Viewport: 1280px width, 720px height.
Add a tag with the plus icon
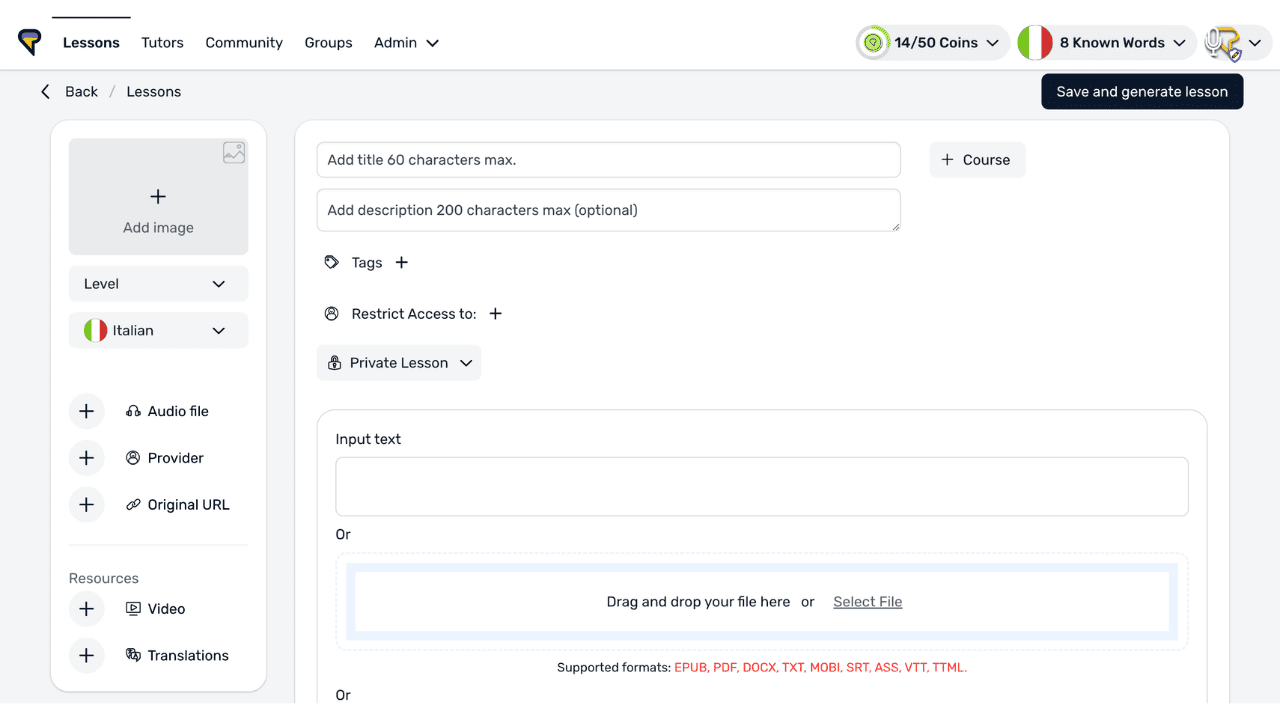(x=402, y=263)
